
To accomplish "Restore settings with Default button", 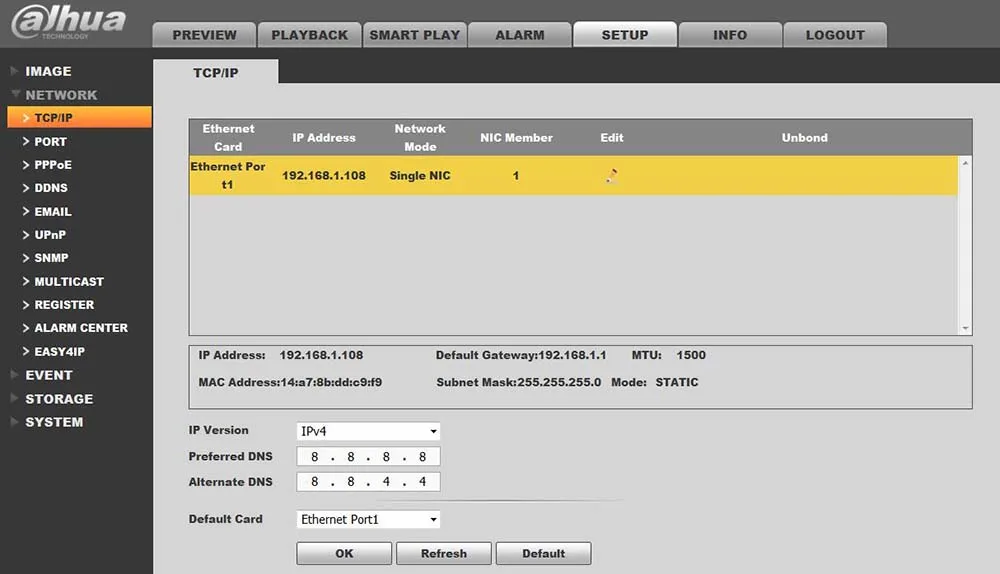I will click(x=543, y=554).
